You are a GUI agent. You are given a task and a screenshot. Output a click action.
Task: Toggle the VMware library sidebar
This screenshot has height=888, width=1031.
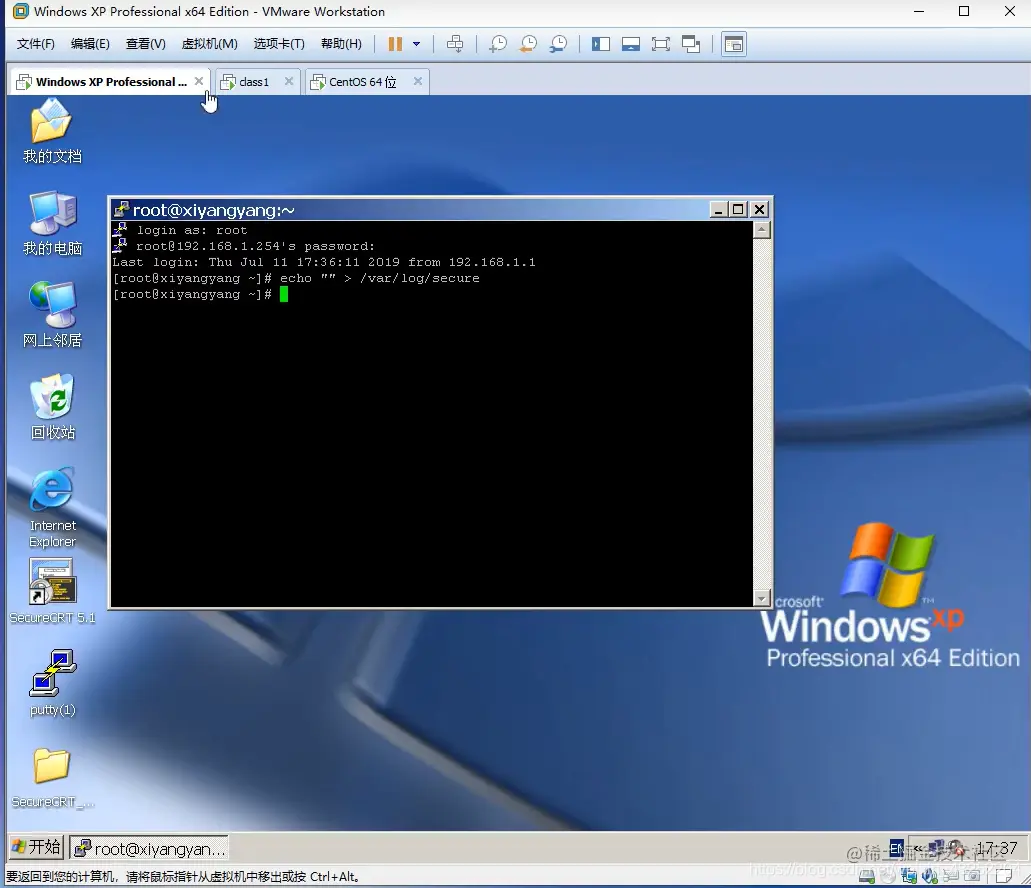600,44
